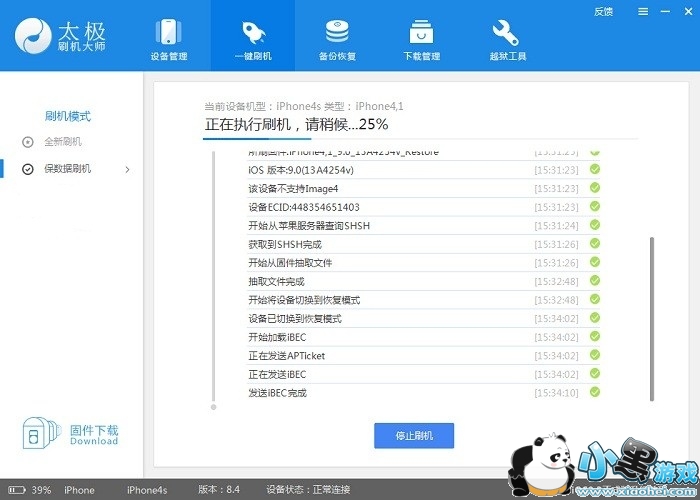Image resolution: width=700 pixels, height=500 pixels.
Task: Click the 刷机模式 sidebar heading
Action: [x=67, y=116]
